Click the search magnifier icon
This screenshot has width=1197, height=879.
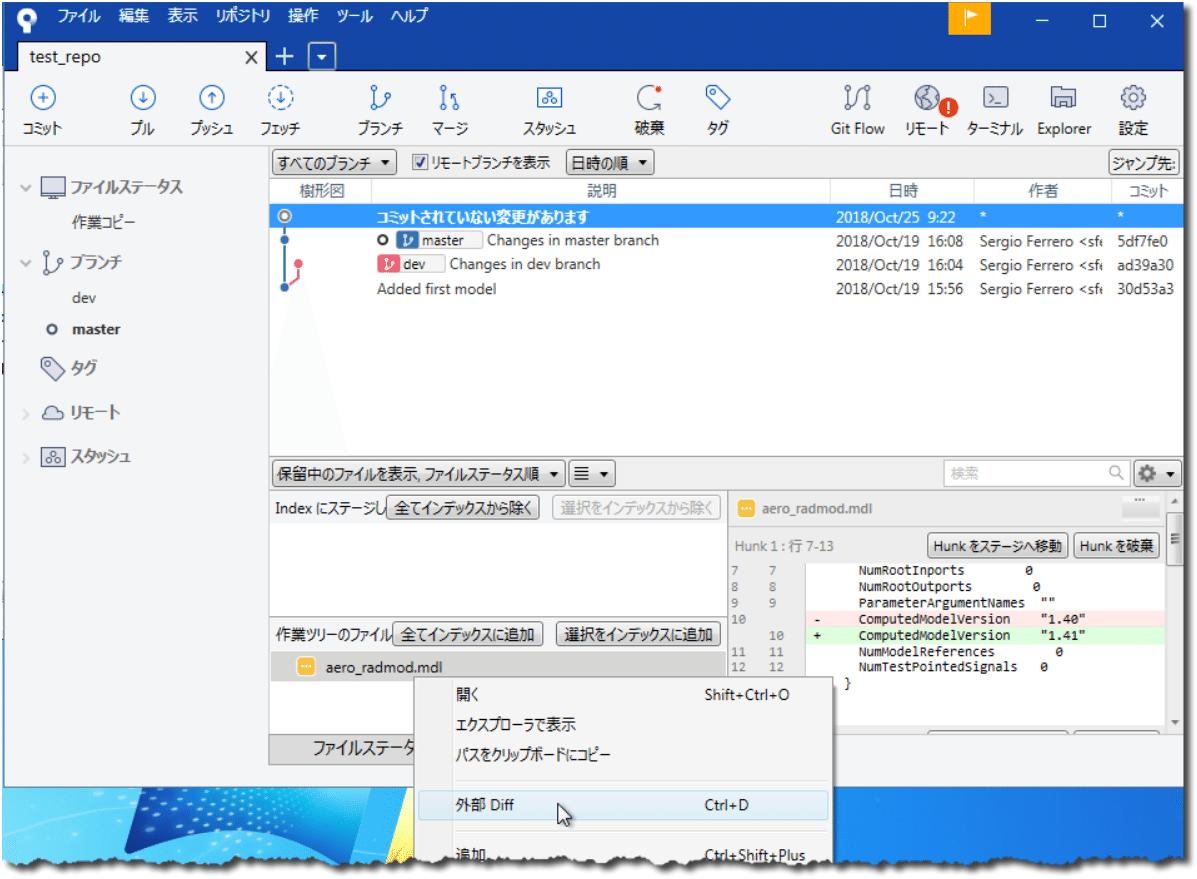1115,473
